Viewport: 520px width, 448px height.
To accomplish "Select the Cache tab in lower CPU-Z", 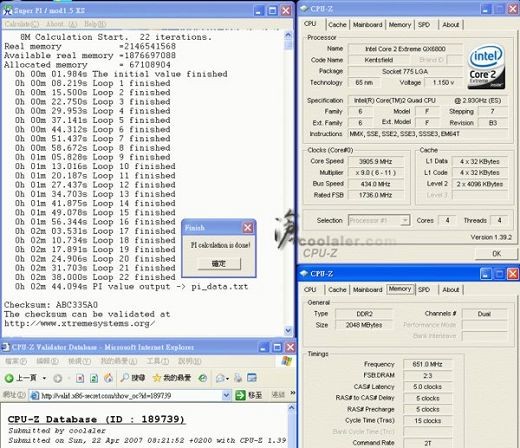I will pos(337,290).
